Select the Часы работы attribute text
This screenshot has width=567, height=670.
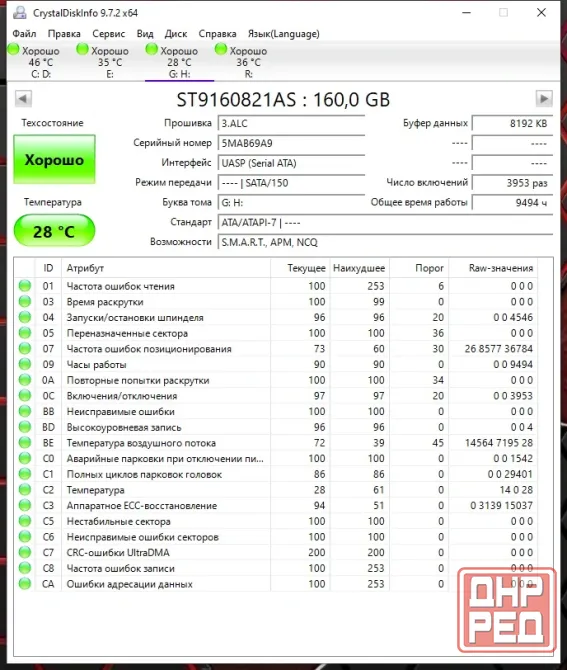click(96, 364)
